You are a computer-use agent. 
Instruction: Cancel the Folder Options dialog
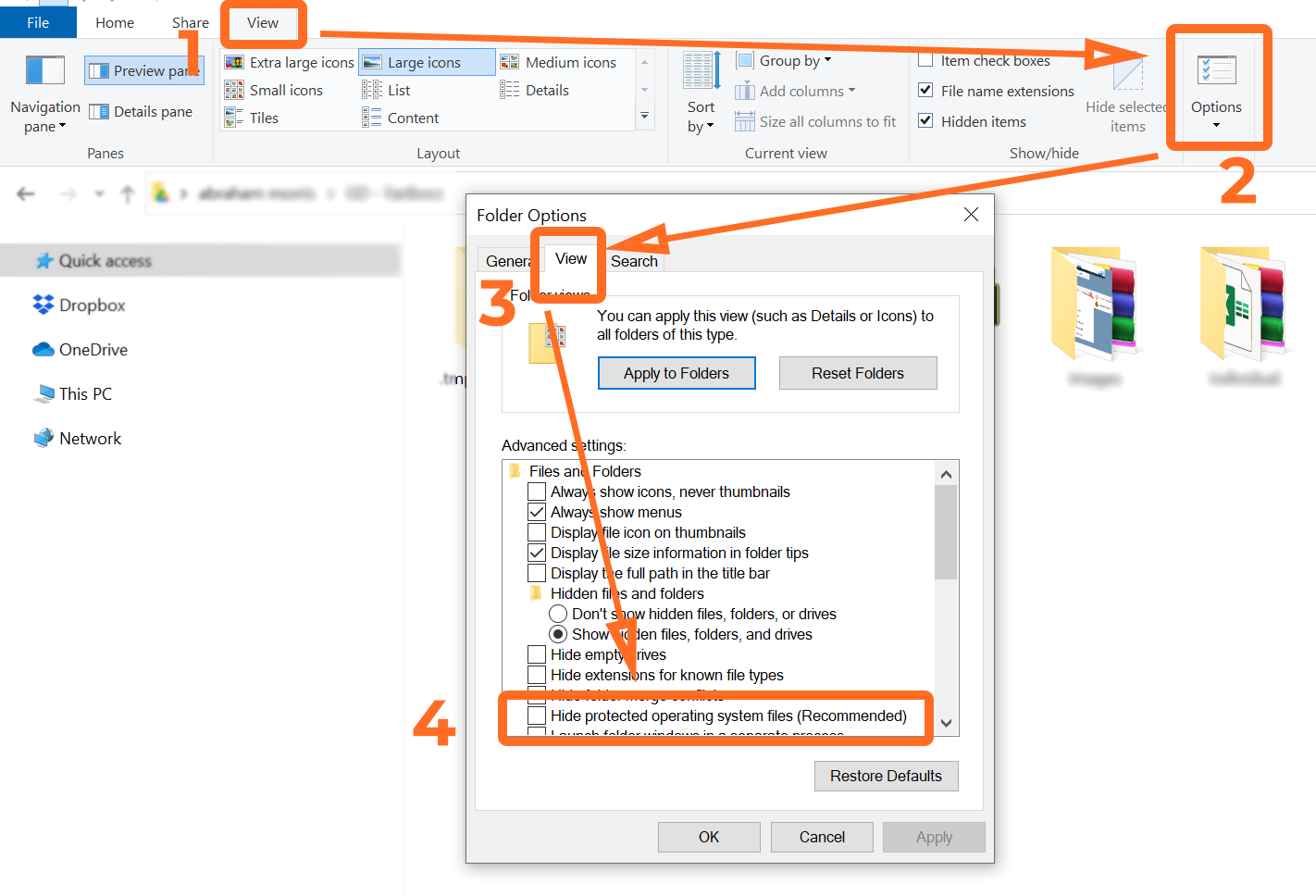pyautogui.click(x=822, y=837)
